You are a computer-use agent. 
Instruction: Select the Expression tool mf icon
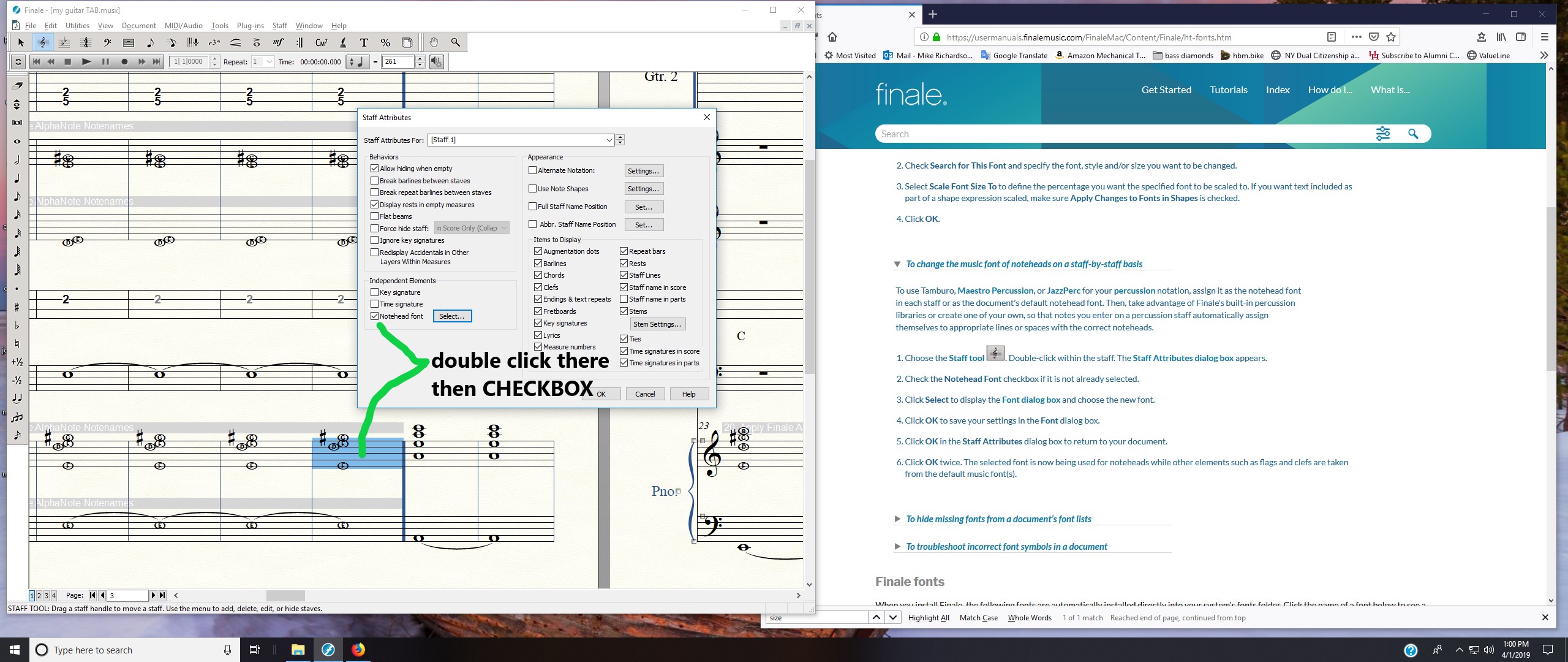[x=278, y=42]
